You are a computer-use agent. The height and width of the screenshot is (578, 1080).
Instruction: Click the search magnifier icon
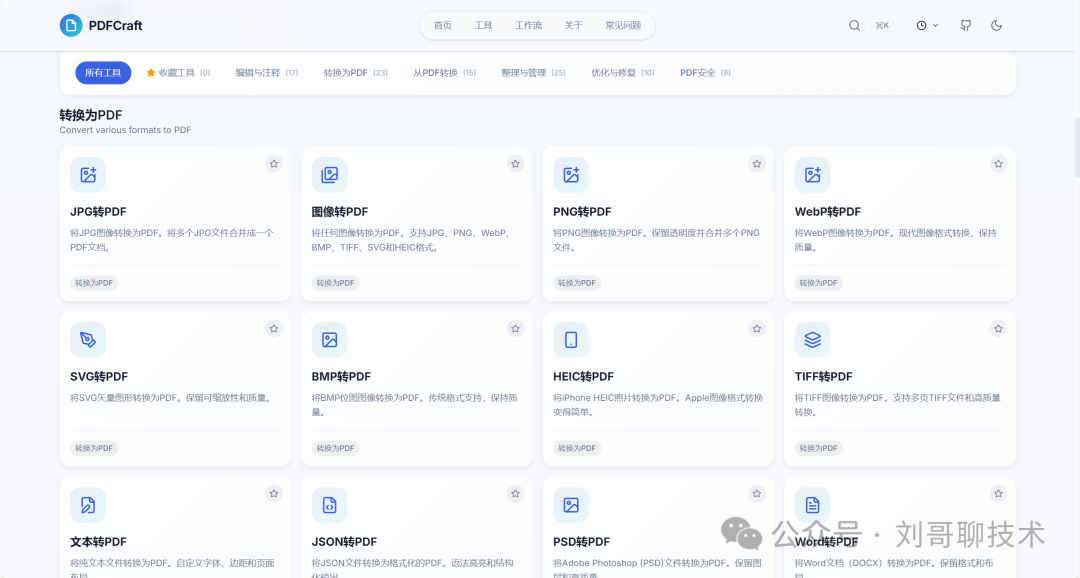854,25
